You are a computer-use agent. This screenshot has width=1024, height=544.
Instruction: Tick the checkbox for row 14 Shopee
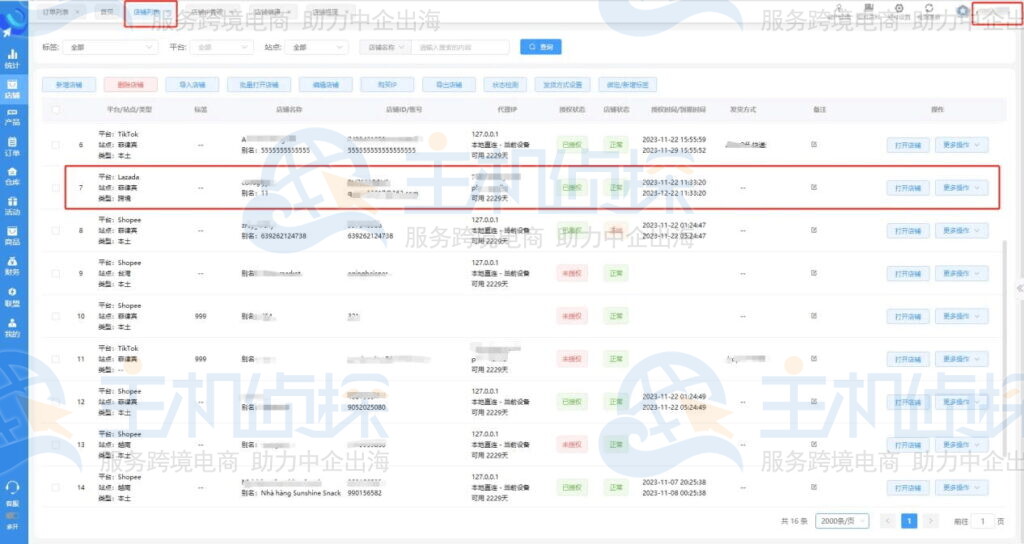point(56,487)
